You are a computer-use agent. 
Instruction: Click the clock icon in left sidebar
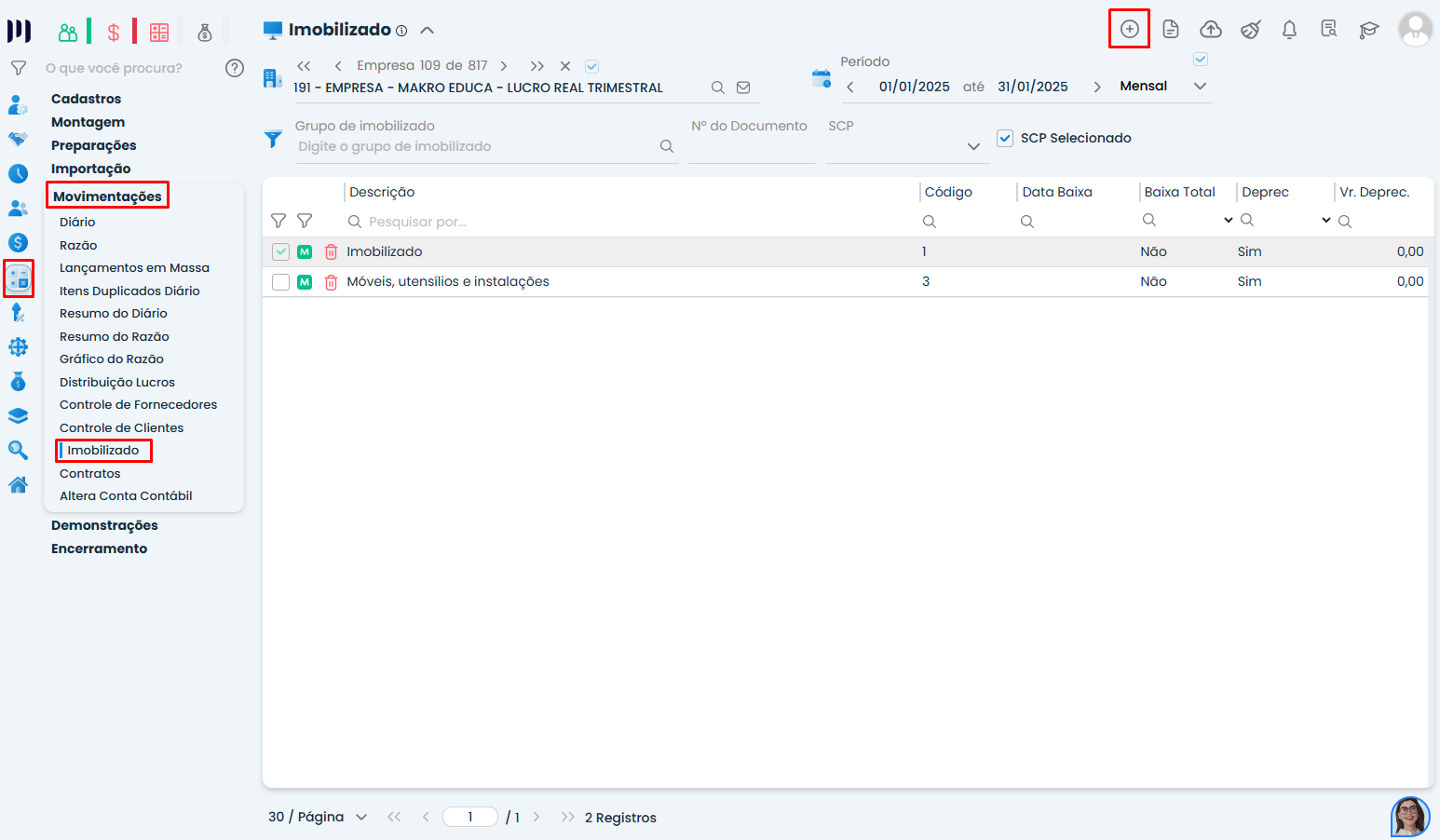coord(18,173)
